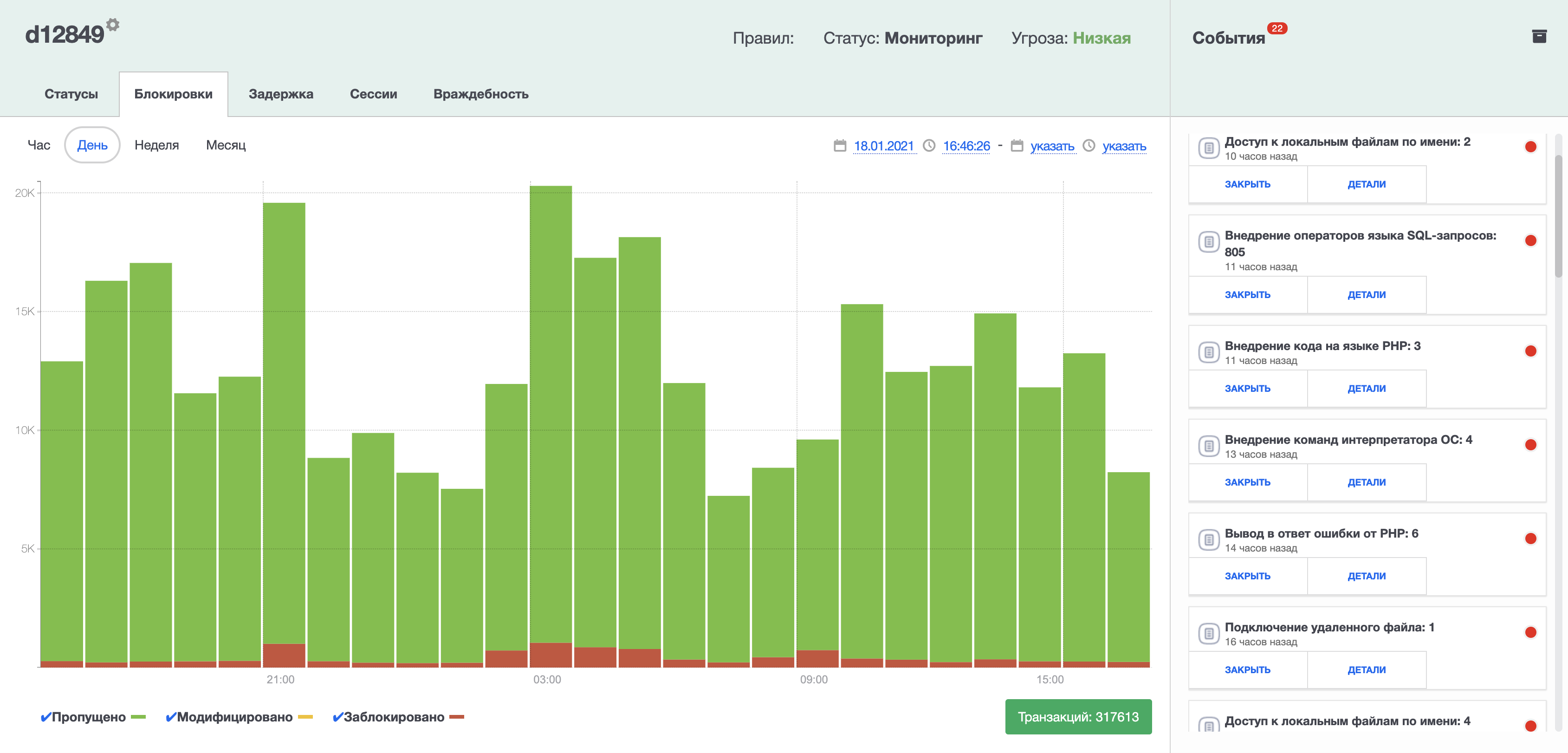Image resolution: width=1568 pixels, height=753 pixels.
Task: Click document icon on SQL injection event
Action: (1208, 242)
